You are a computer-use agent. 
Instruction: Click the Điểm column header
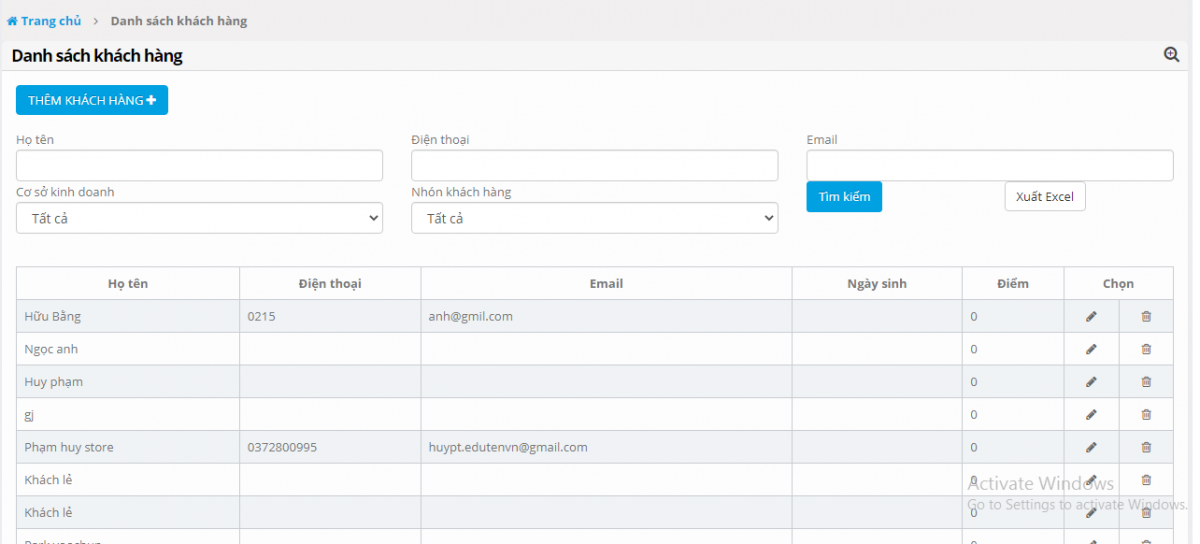pyautogui.click(x=1012, y=284)
